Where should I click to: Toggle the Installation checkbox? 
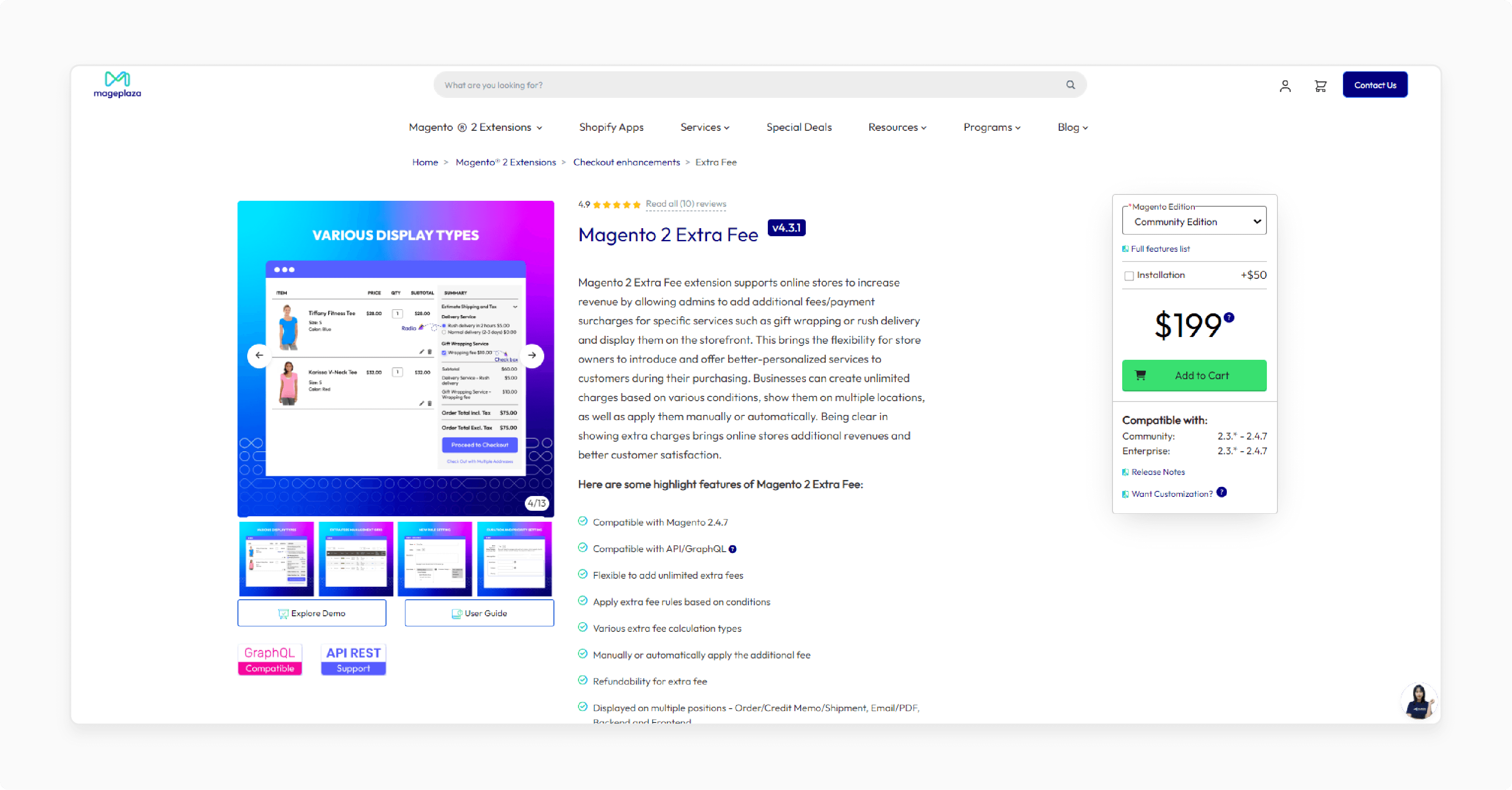1128,275
